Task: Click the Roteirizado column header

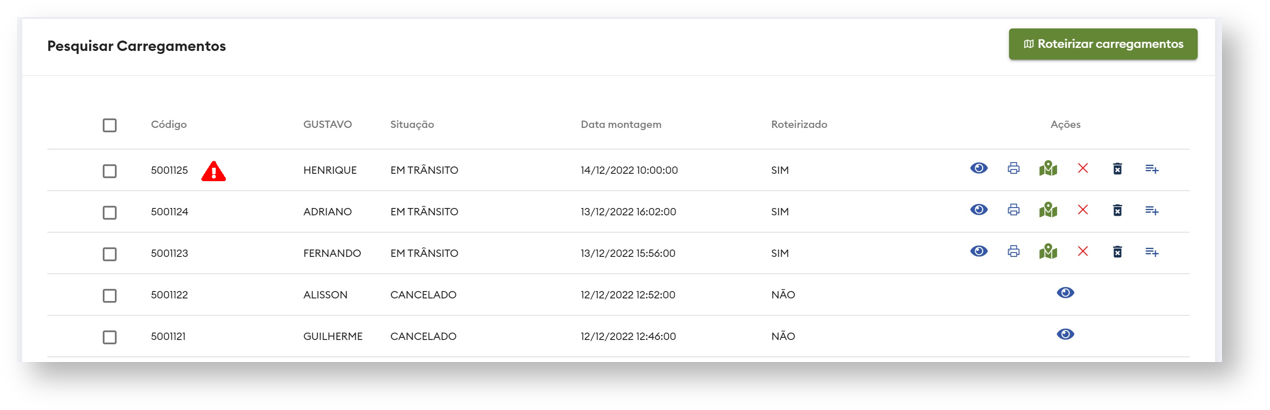Action: [799, 125]
